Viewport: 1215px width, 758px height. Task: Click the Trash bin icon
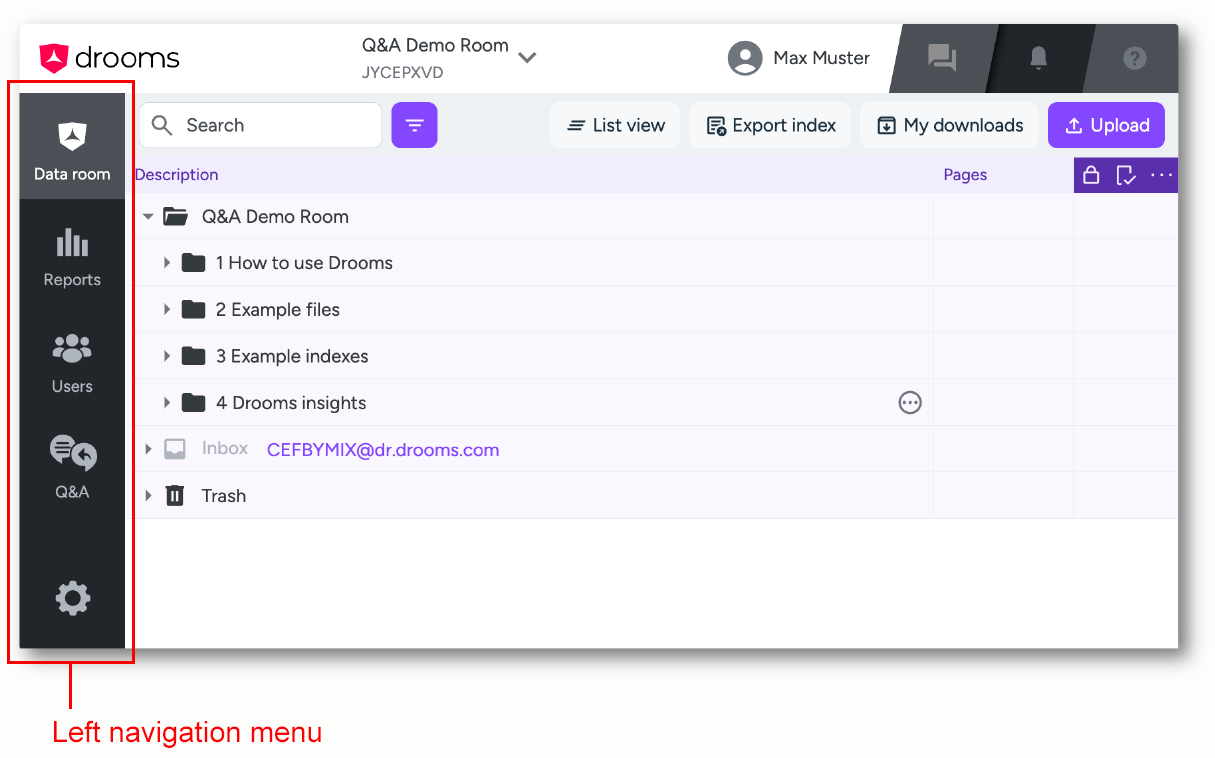pyautogui.click(x=175, y=496)
